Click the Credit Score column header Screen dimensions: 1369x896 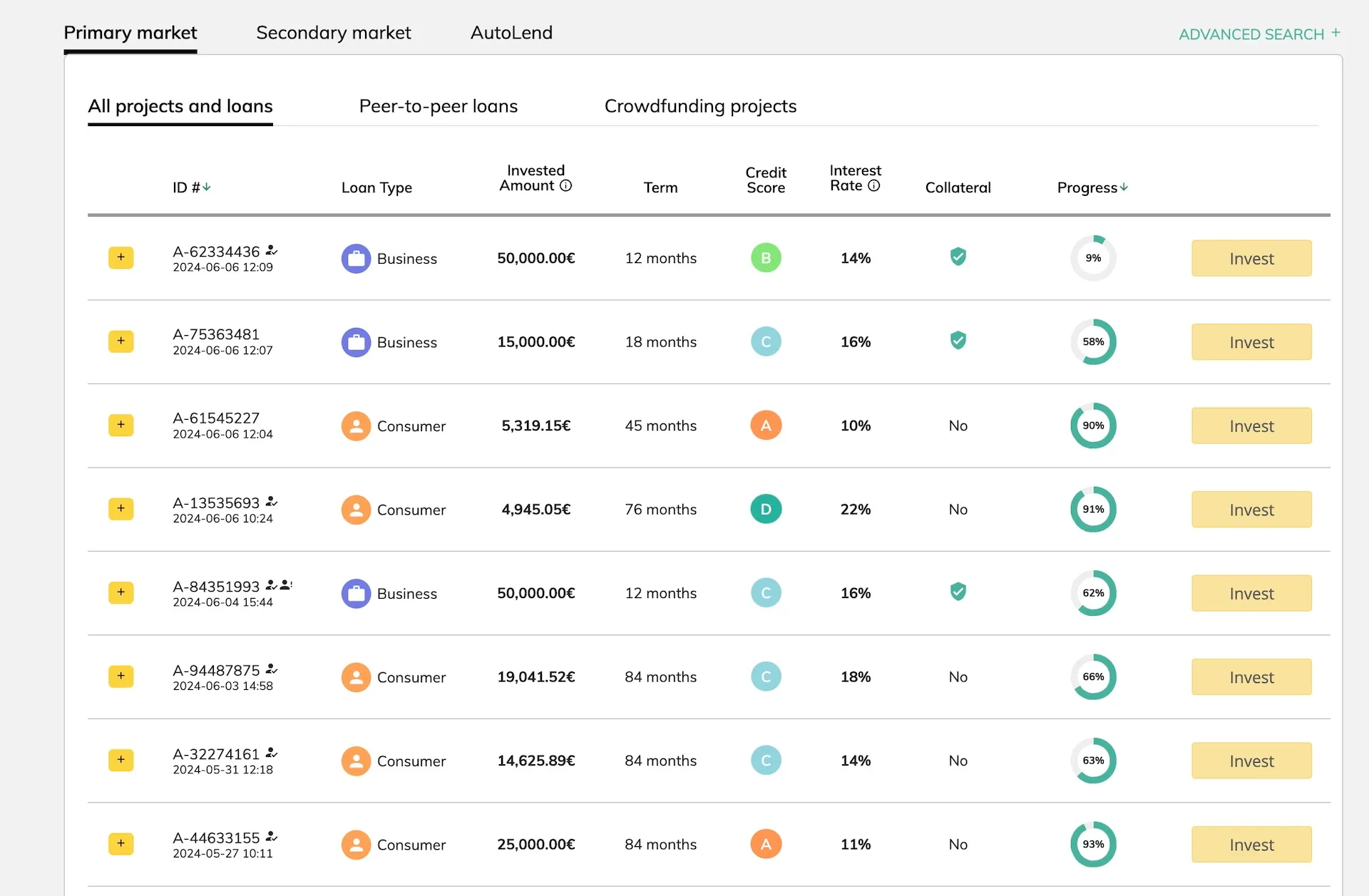tap(766, 180)
